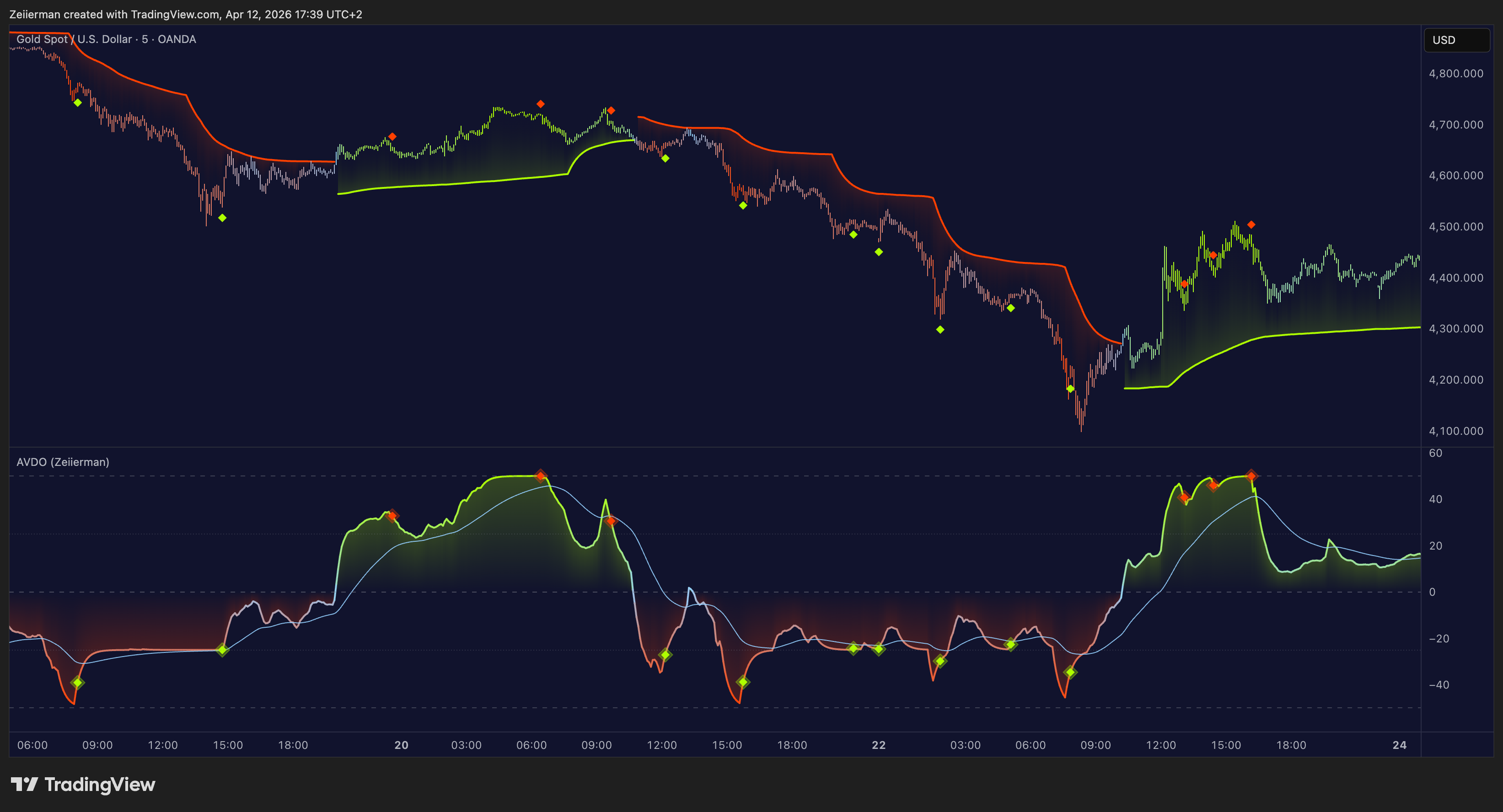Image resolution: width=1503 pixels, height=812 pixels.
Task: Click the 4,200.000 price axis label
Action: click(x=1456, y=380)
